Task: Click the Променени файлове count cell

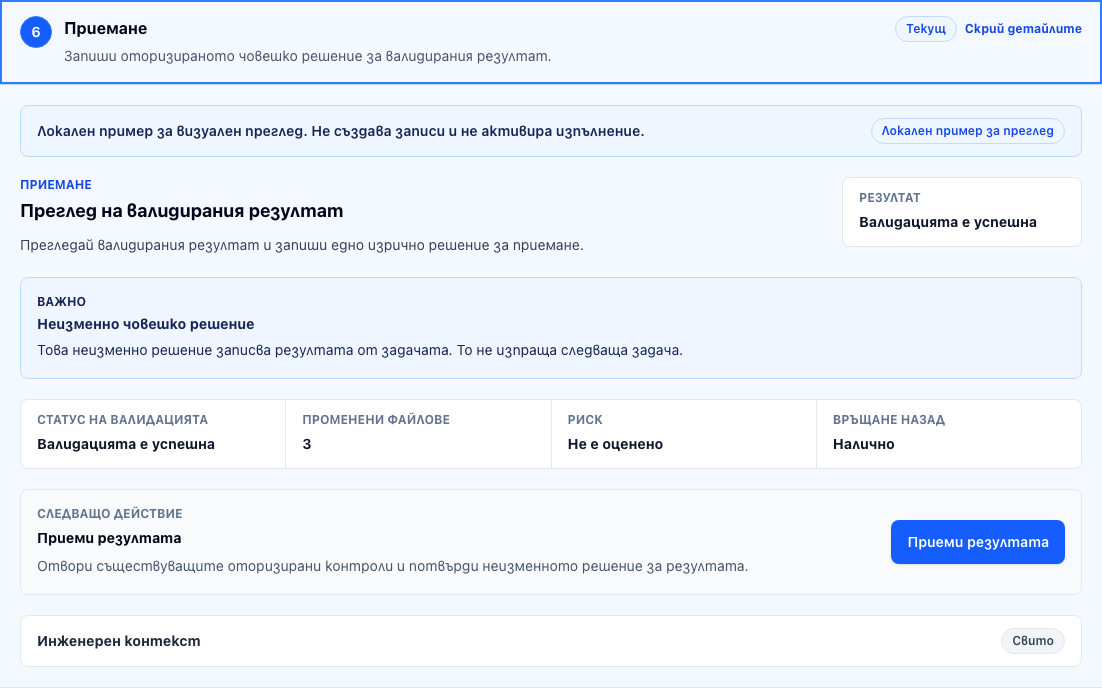Action: (x=418, y=434)
